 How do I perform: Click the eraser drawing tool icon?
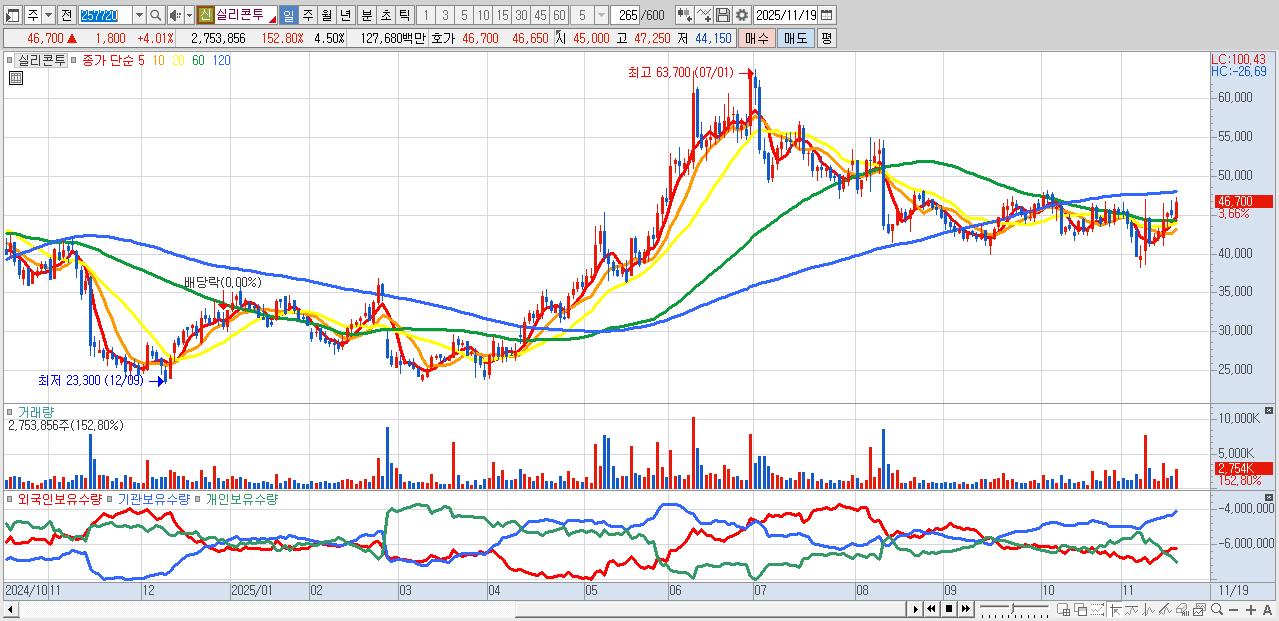[x=1182, y=610]
